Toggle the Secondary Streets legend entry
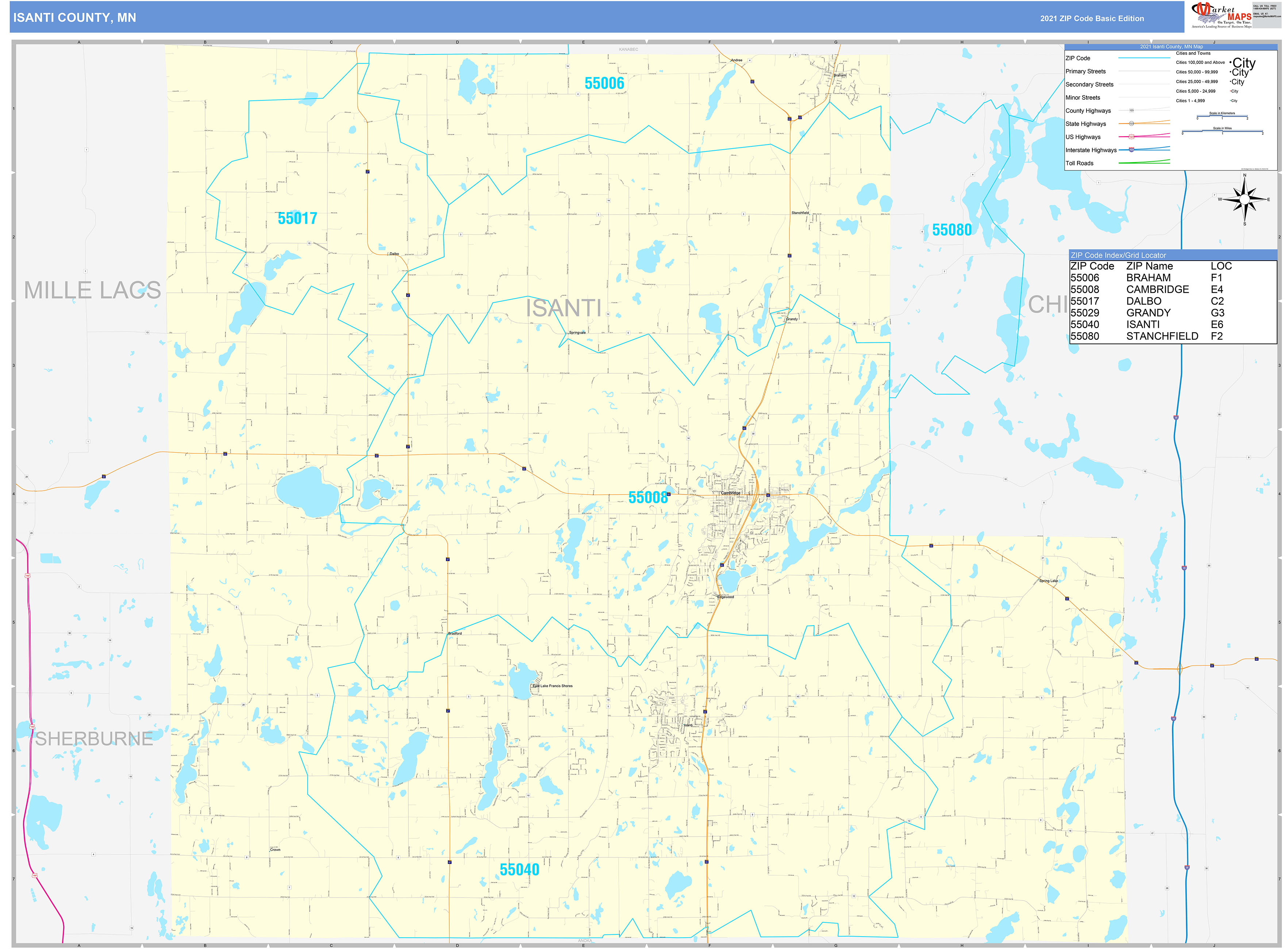The image size is (1288, 949). (1091, 84)
